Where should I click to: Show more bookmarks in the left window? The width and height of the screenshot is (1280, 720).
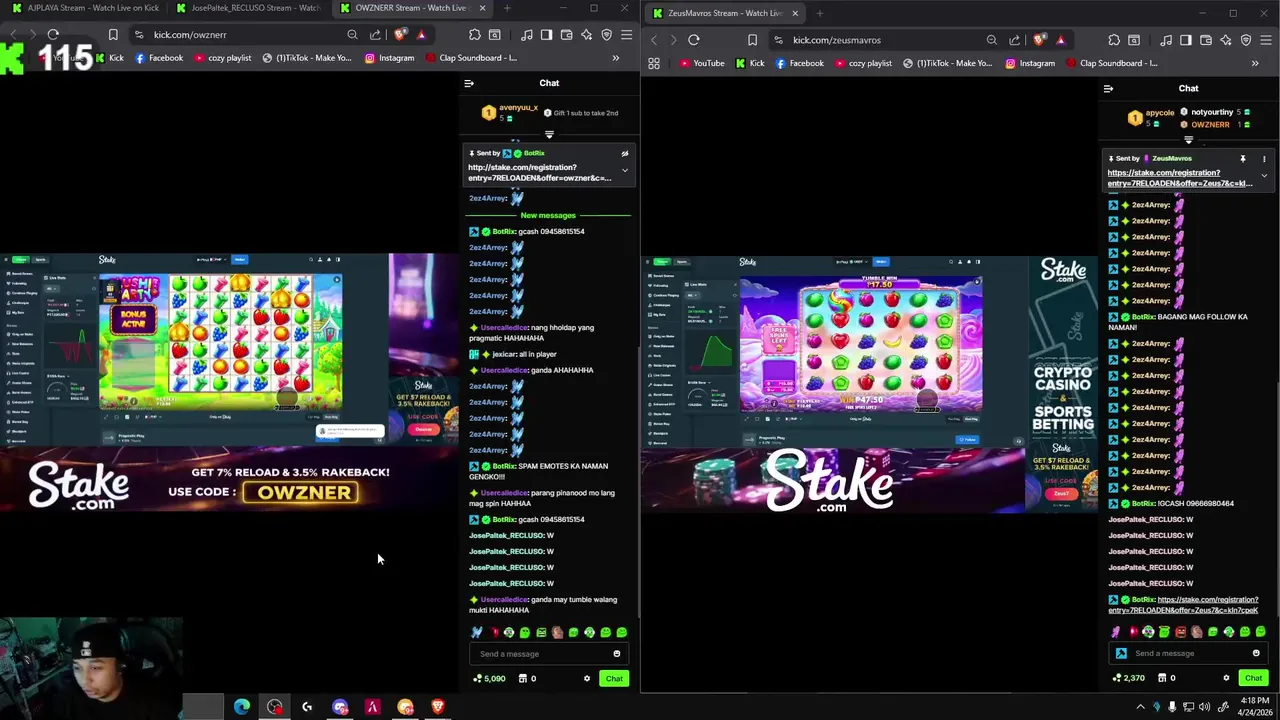coord(615,58)
